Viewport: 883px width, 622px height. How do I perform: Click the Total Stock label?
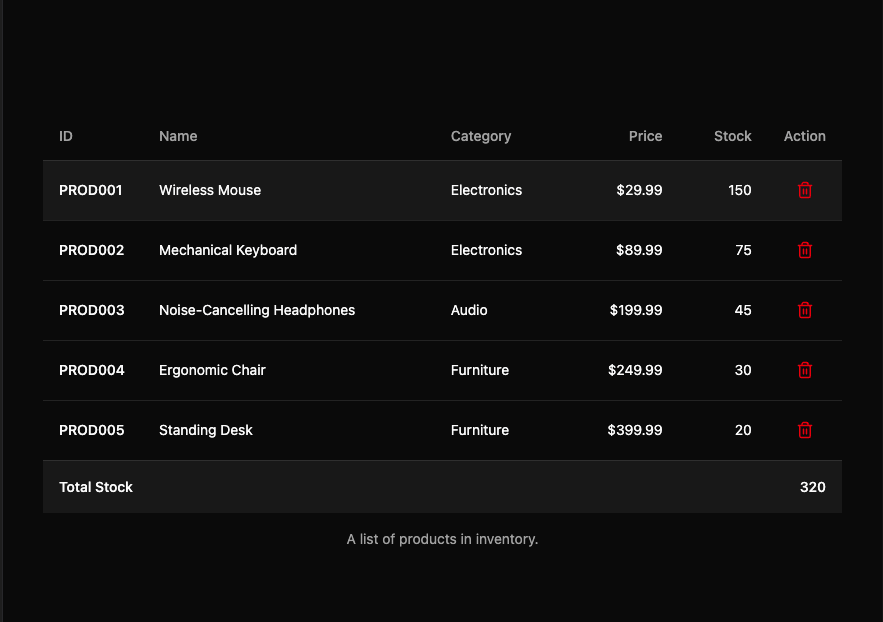(96, 487)
